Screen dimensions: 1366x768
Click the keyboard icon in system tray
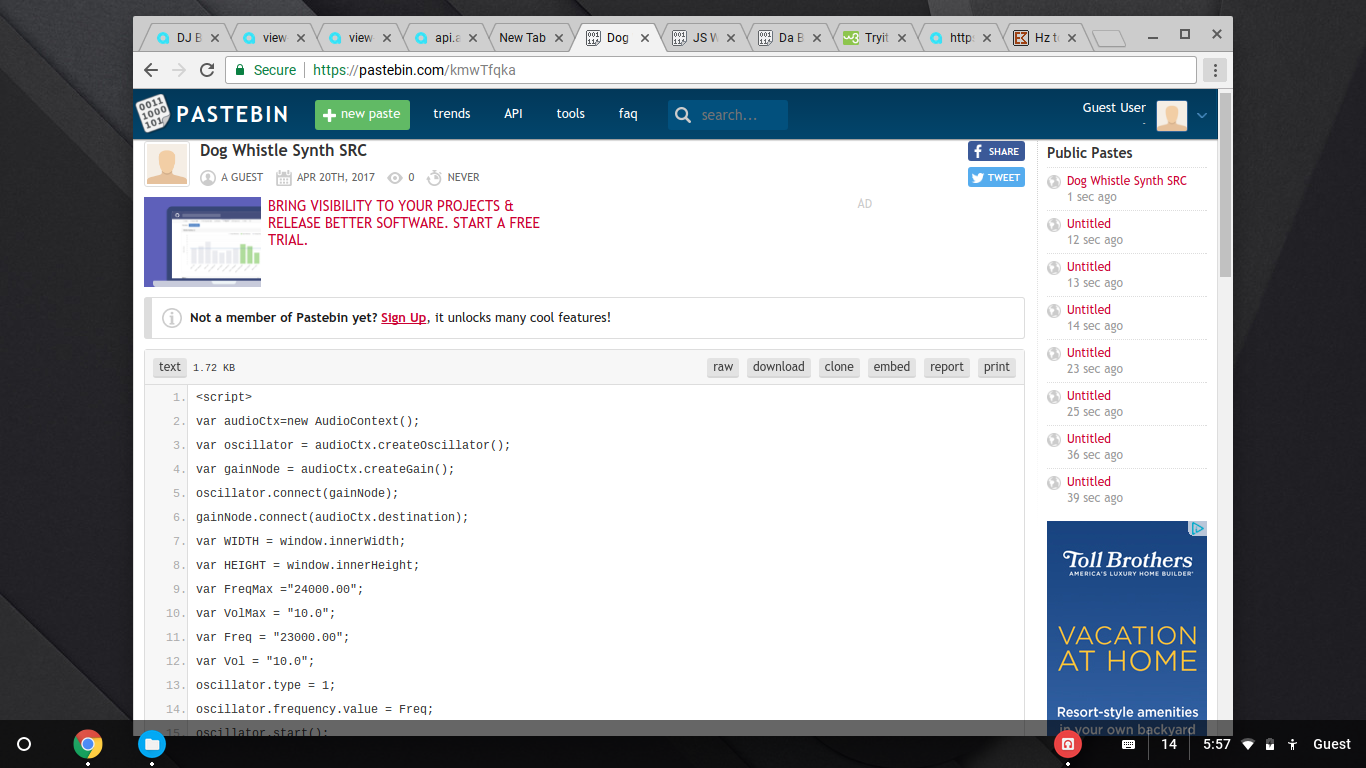click(x=1128, y=744)
